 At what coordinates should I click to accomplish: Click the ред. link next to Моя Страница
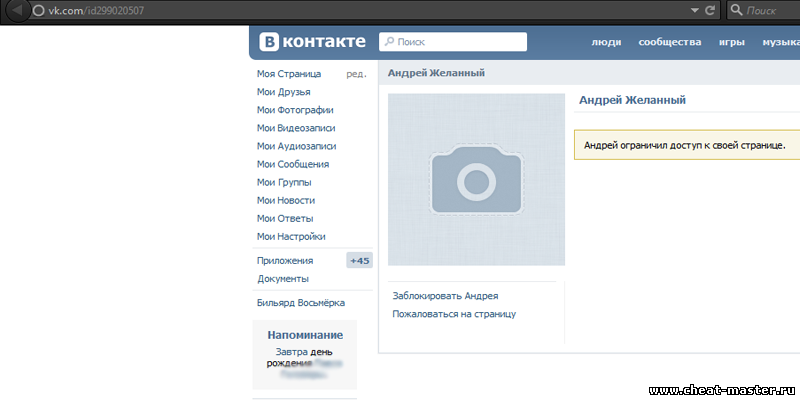pyautogui.click(x=356, y=74)
